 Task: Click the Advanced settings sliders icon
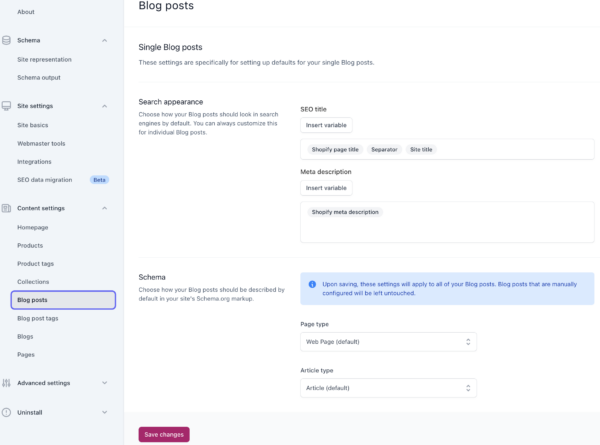point(7,382)
